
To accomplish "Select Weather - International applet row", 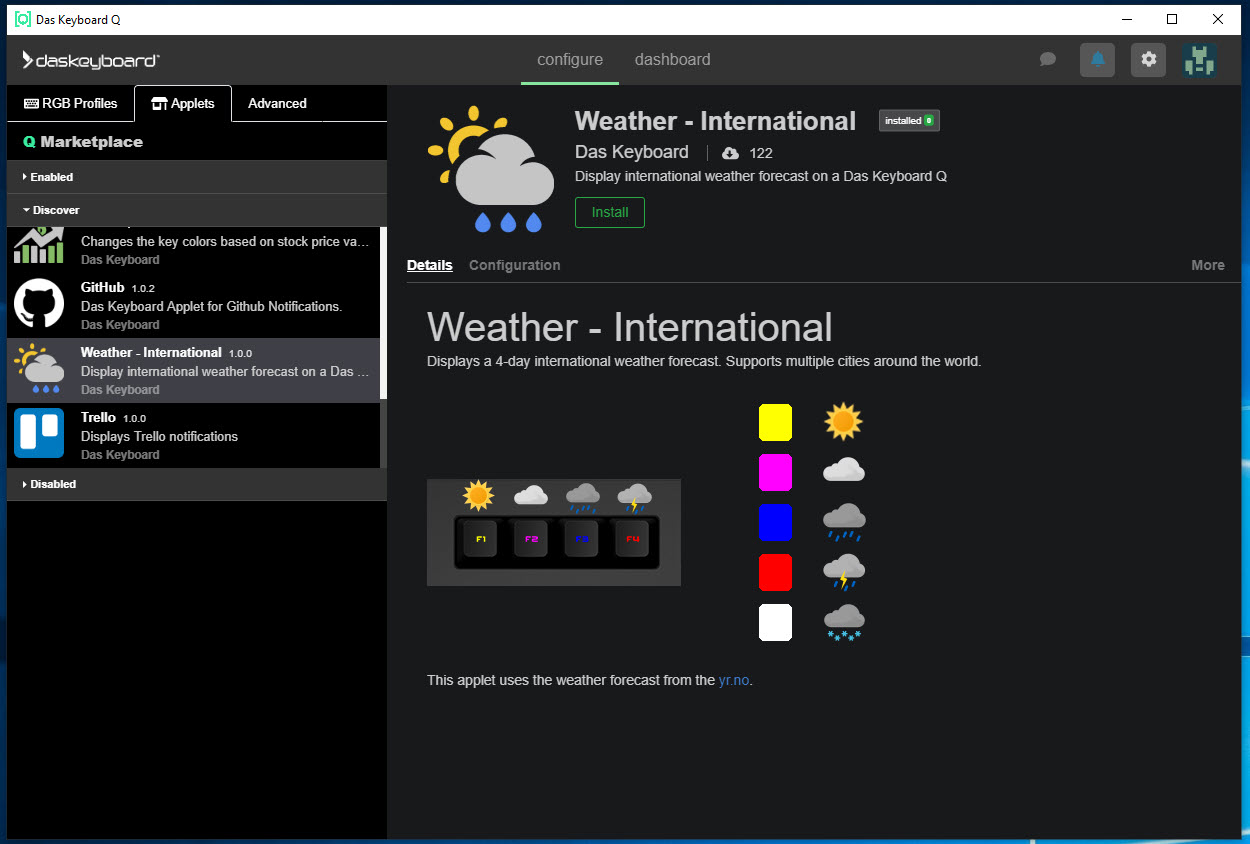I will click(x=193, y=370).
